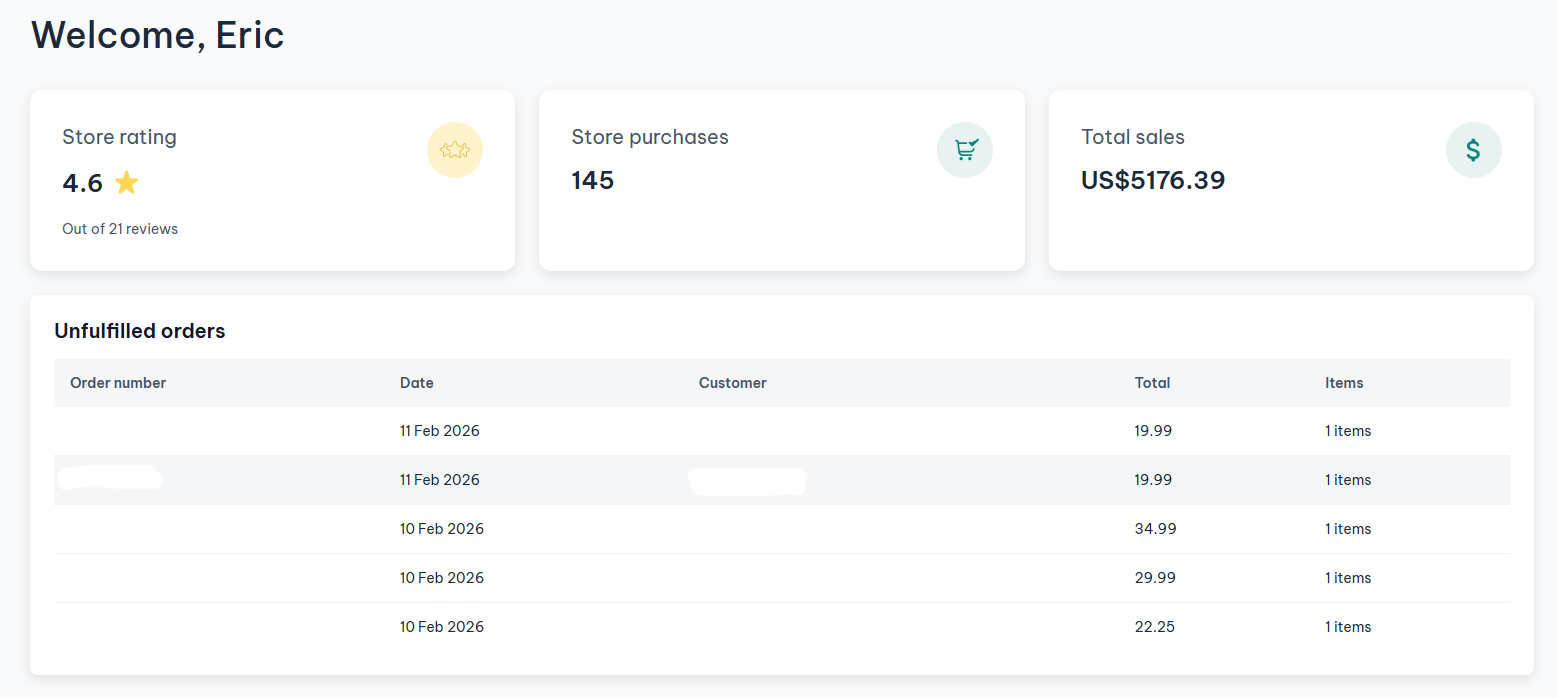Sort by Date column header
The image size is (1557, 698).
click(x=416, y=383)
